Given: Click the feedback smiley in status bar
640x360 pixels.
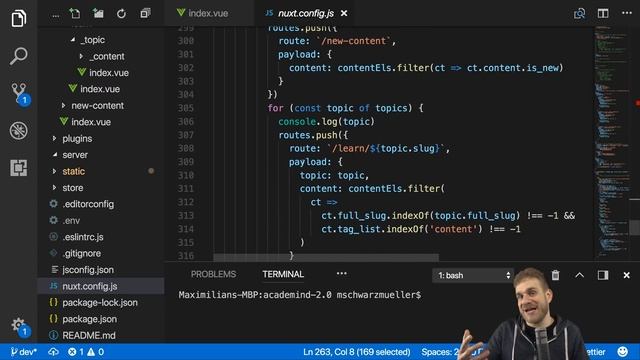Looking at the screenshot, I should (622, 351).
